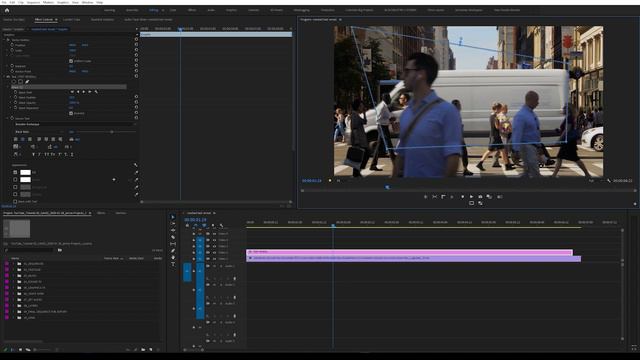Screen dimensions: 640x360
Task: Open Program Monitor settings wrench
Action: coord(609,180)
